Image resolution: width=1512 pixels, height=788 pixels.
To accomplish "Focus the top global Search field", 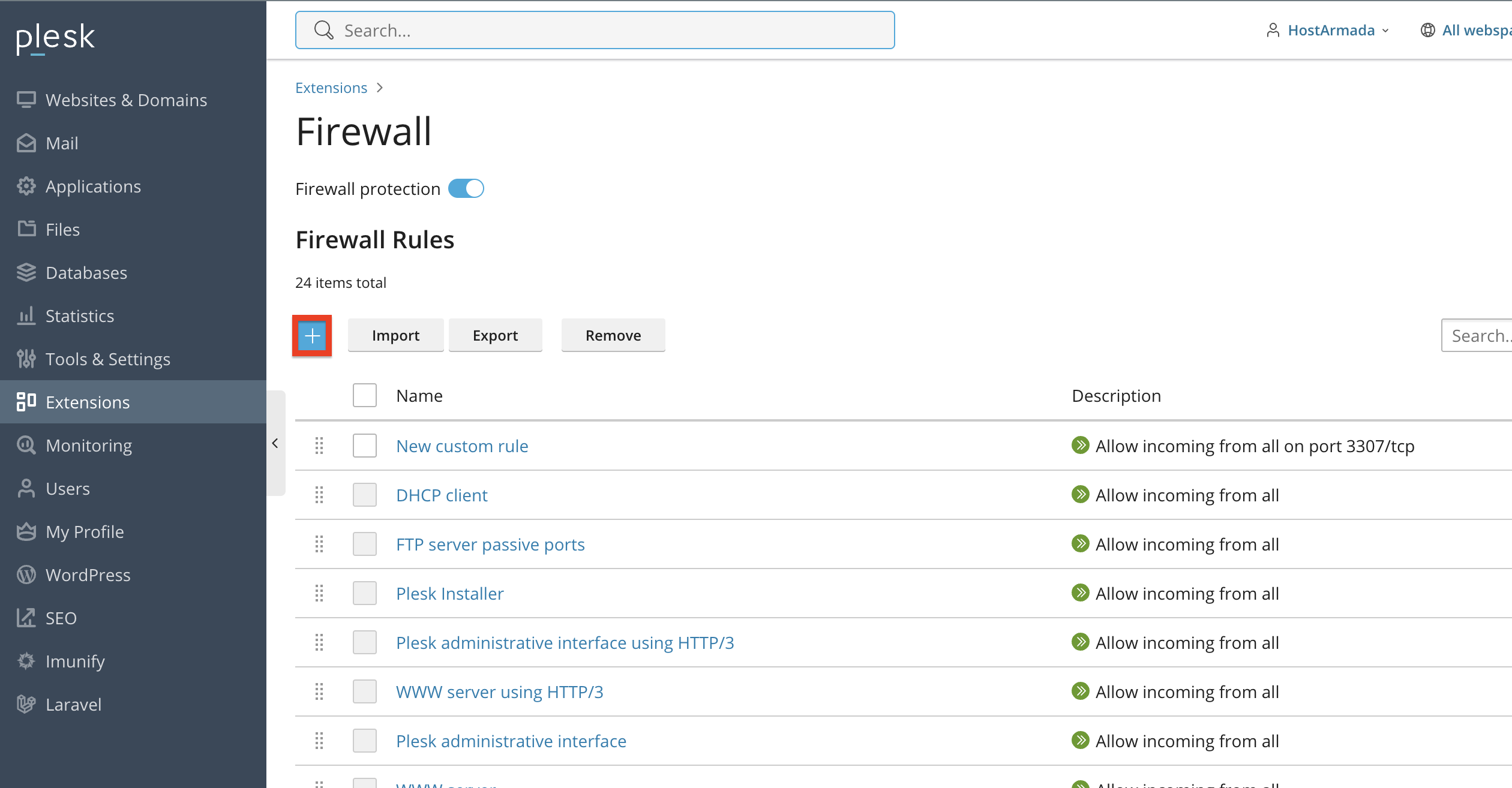I will click(595, 30).
